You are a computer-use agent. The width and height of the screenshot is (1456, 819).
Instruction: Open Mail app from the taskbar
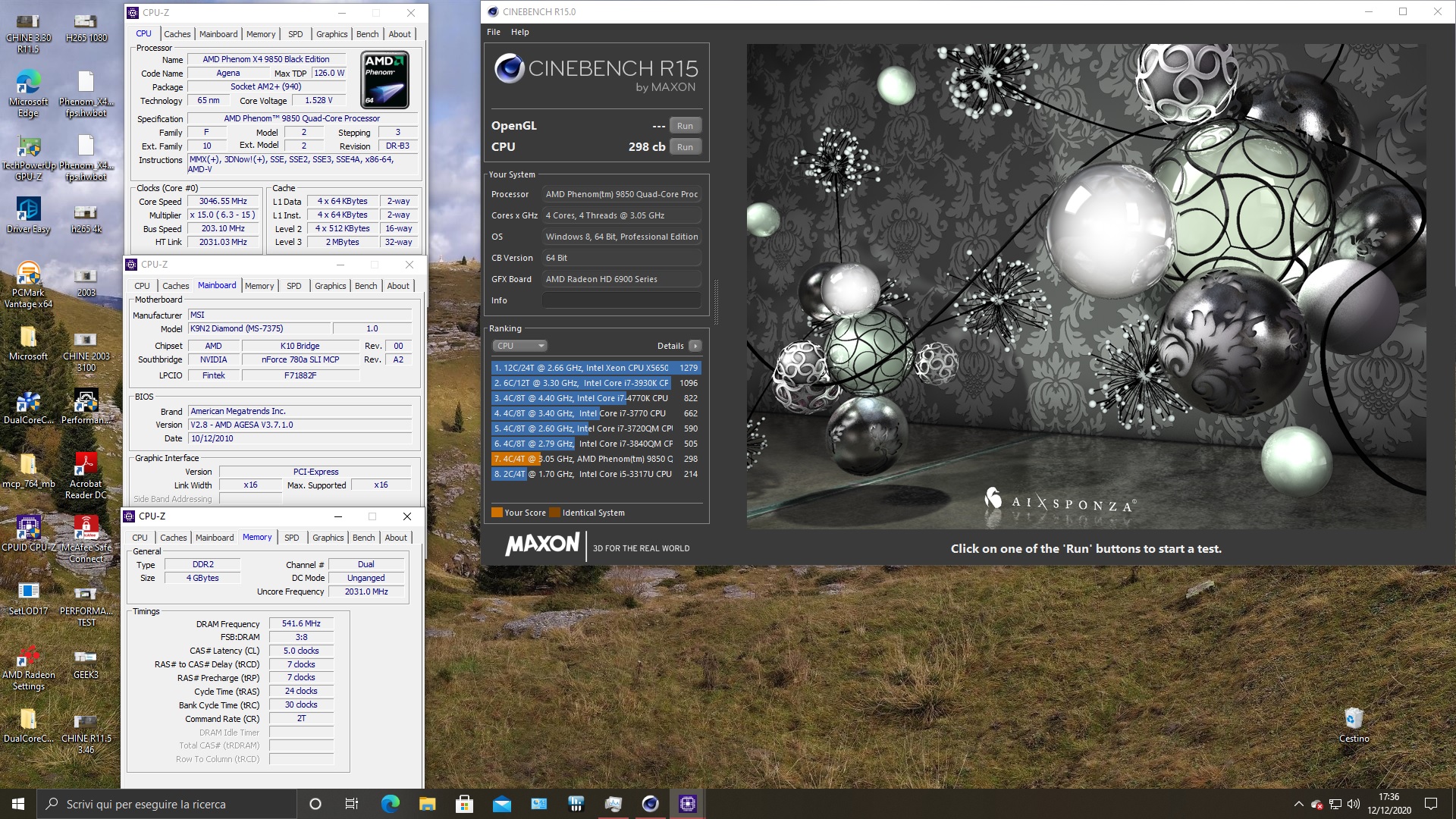[x=501, y=804]
